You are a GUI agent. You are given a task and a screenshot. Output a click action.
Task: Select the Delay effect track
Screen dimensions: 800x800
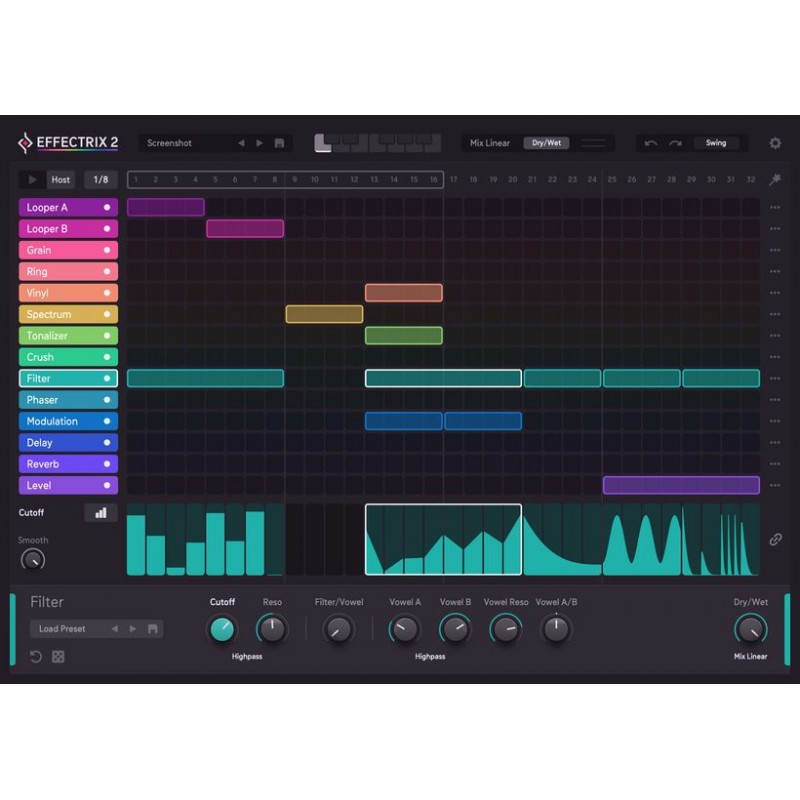click(x=60, y=443)
